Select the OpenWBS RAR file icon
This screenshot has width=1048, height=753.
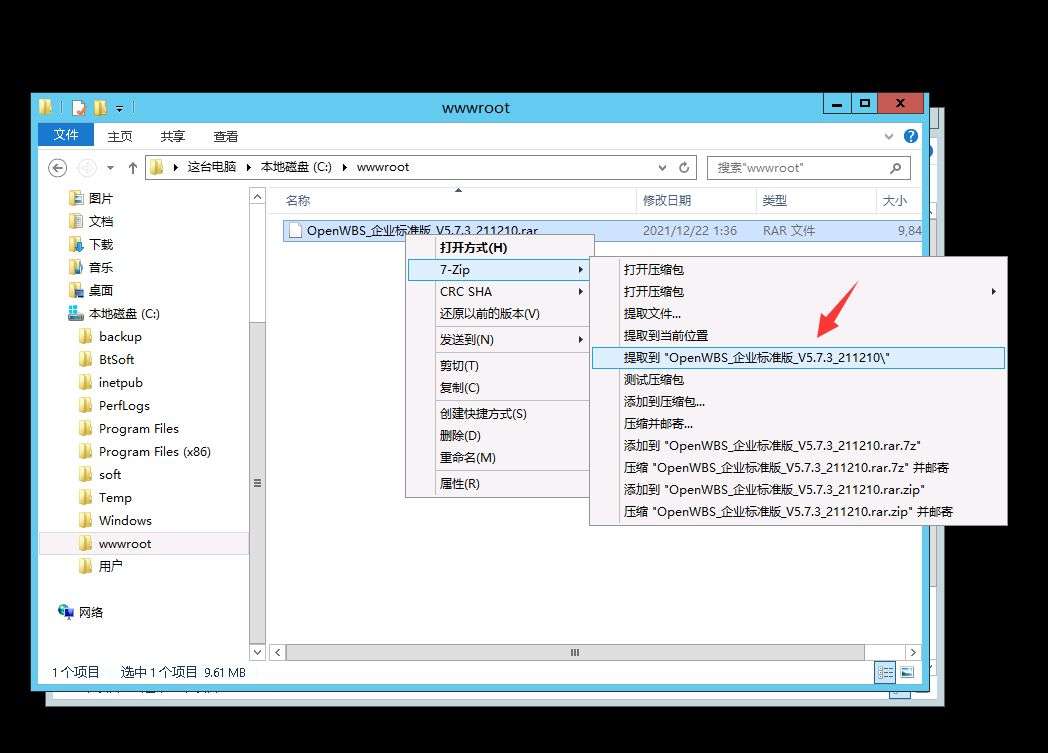coord(294,230)
